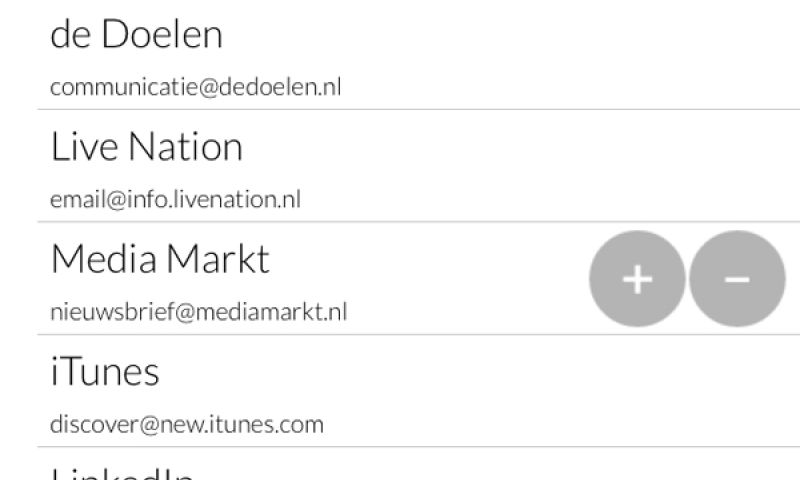Open the Live Nation entry title
This screenshot has width=800, height=480.
point(146,147)
